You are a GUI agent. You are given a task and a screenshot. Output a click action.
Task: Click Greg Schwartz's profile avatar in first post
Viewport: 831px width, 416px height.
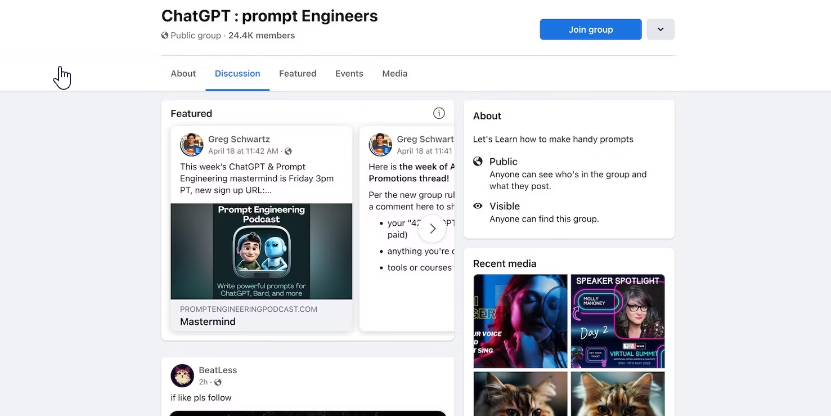click(x=192, y=144)
